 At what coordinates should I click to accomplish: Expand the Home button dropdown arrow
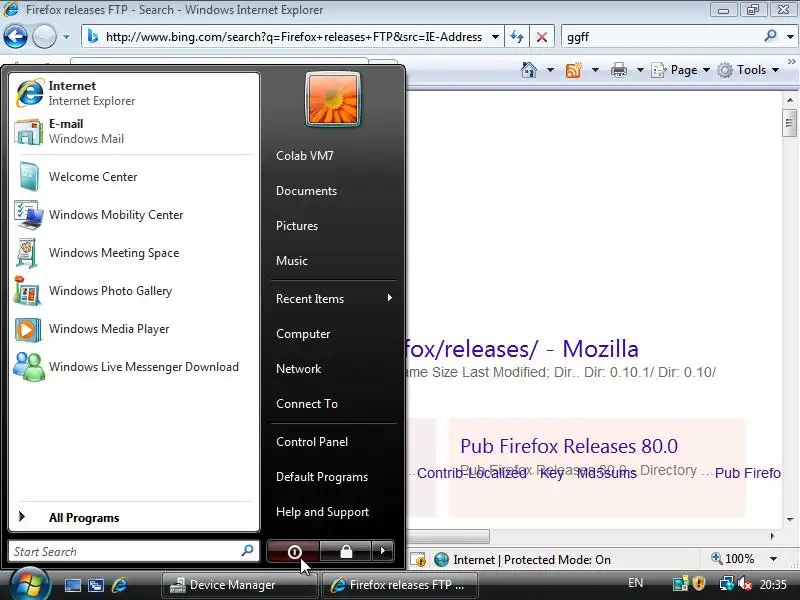(x=550, y=69)
